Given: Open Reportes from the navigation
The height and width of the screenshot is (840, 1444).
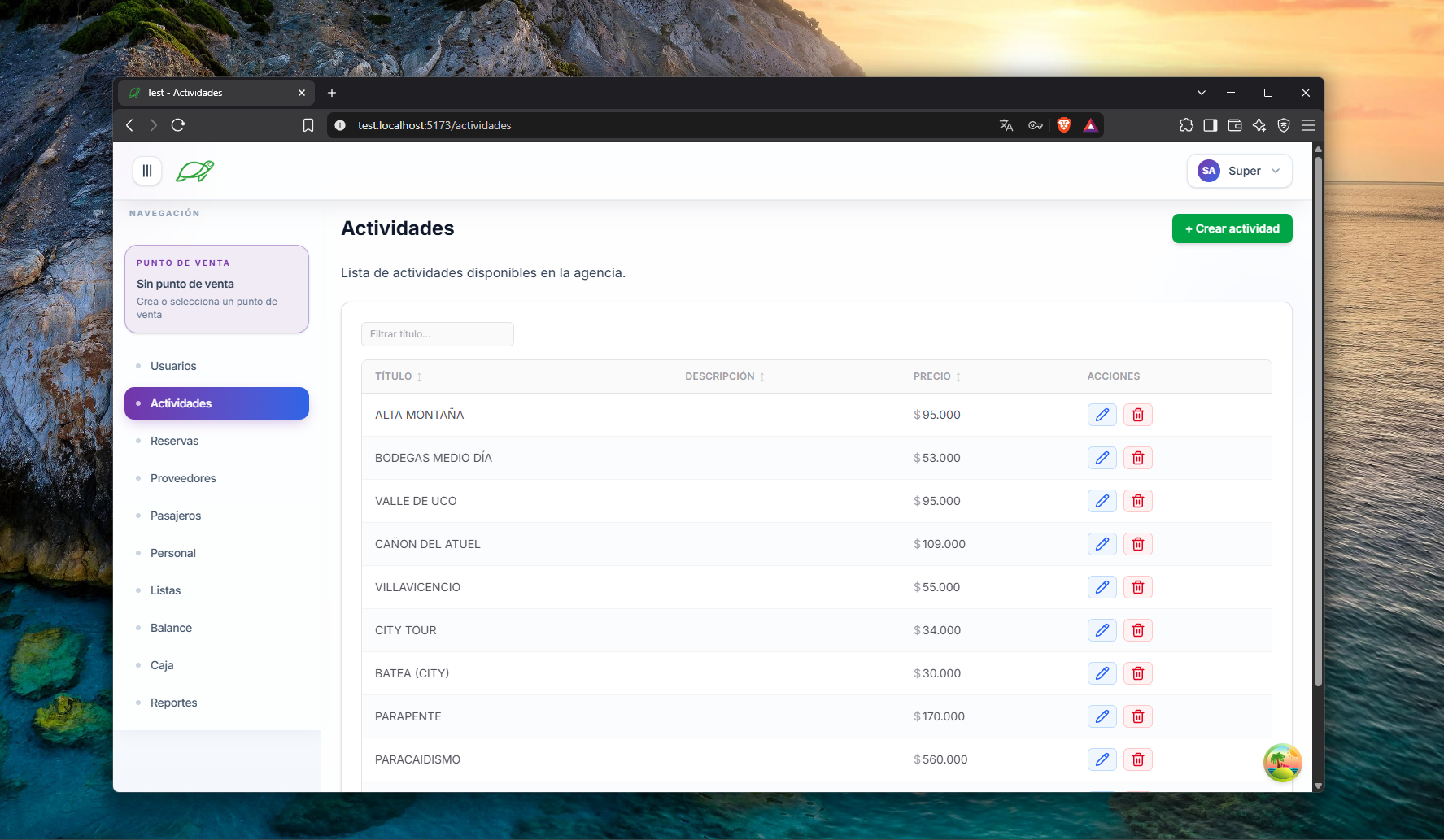Looking at the screenshot, I should [x=216, y=703].
